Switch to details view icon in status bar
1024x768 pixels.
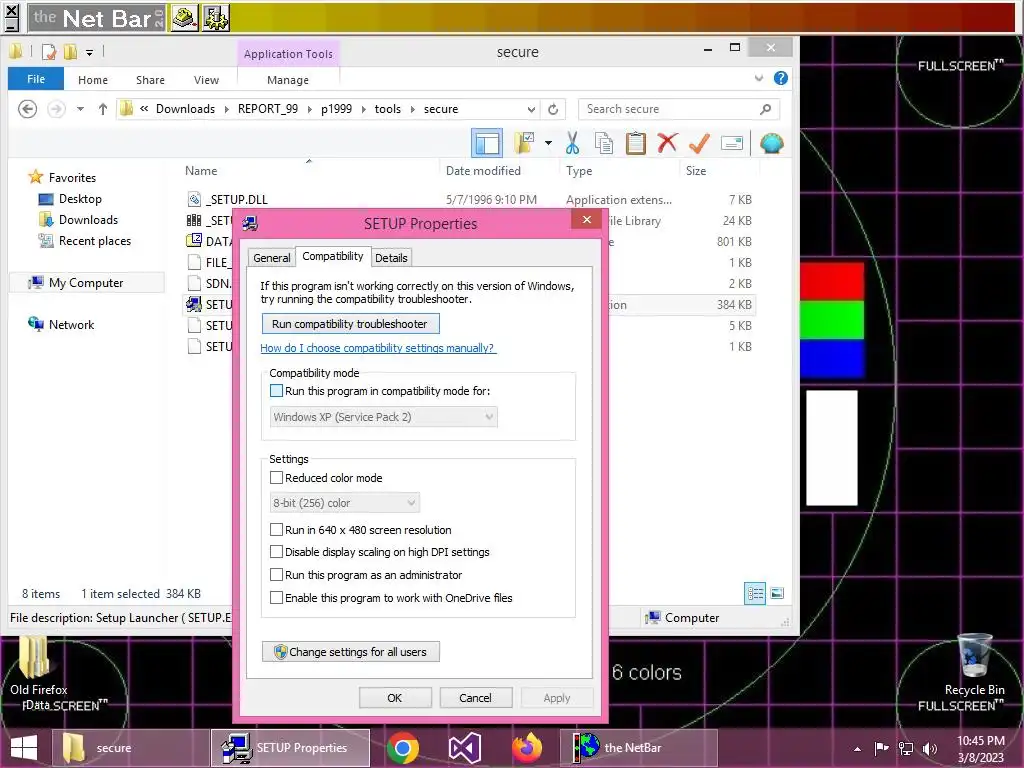click(755, 594)
